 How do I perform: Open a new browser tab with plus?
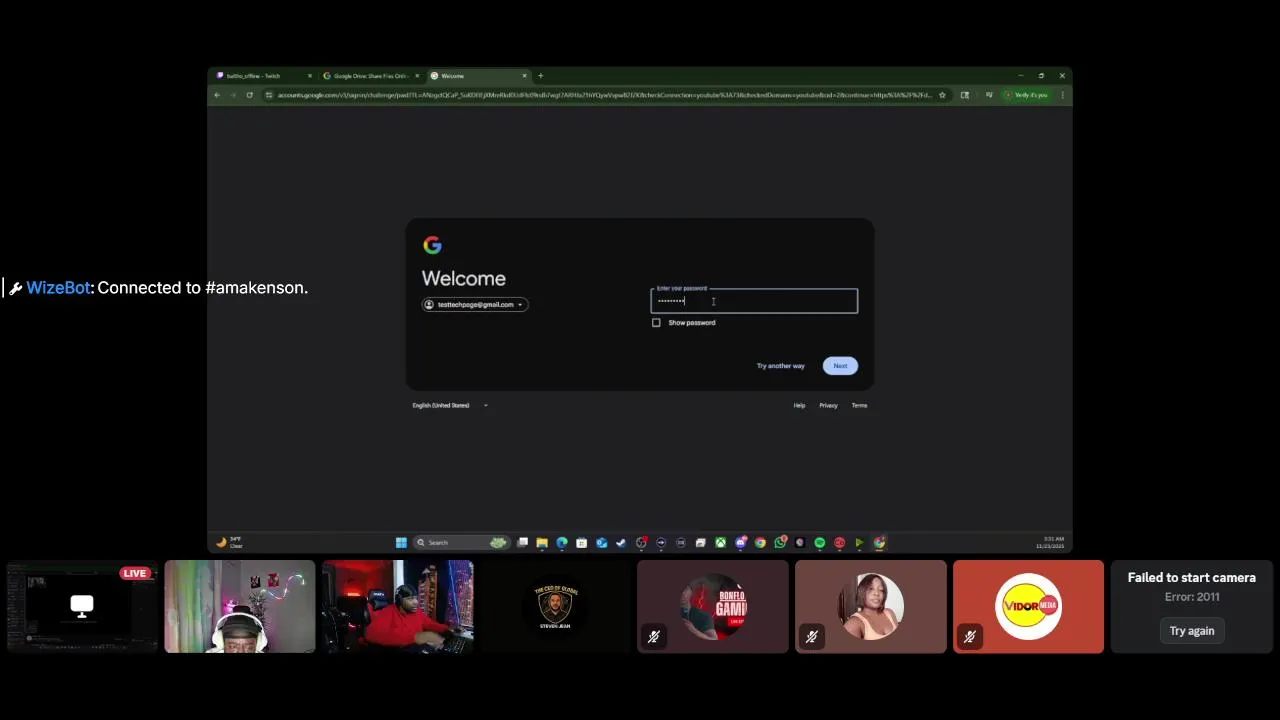[541, 76]
